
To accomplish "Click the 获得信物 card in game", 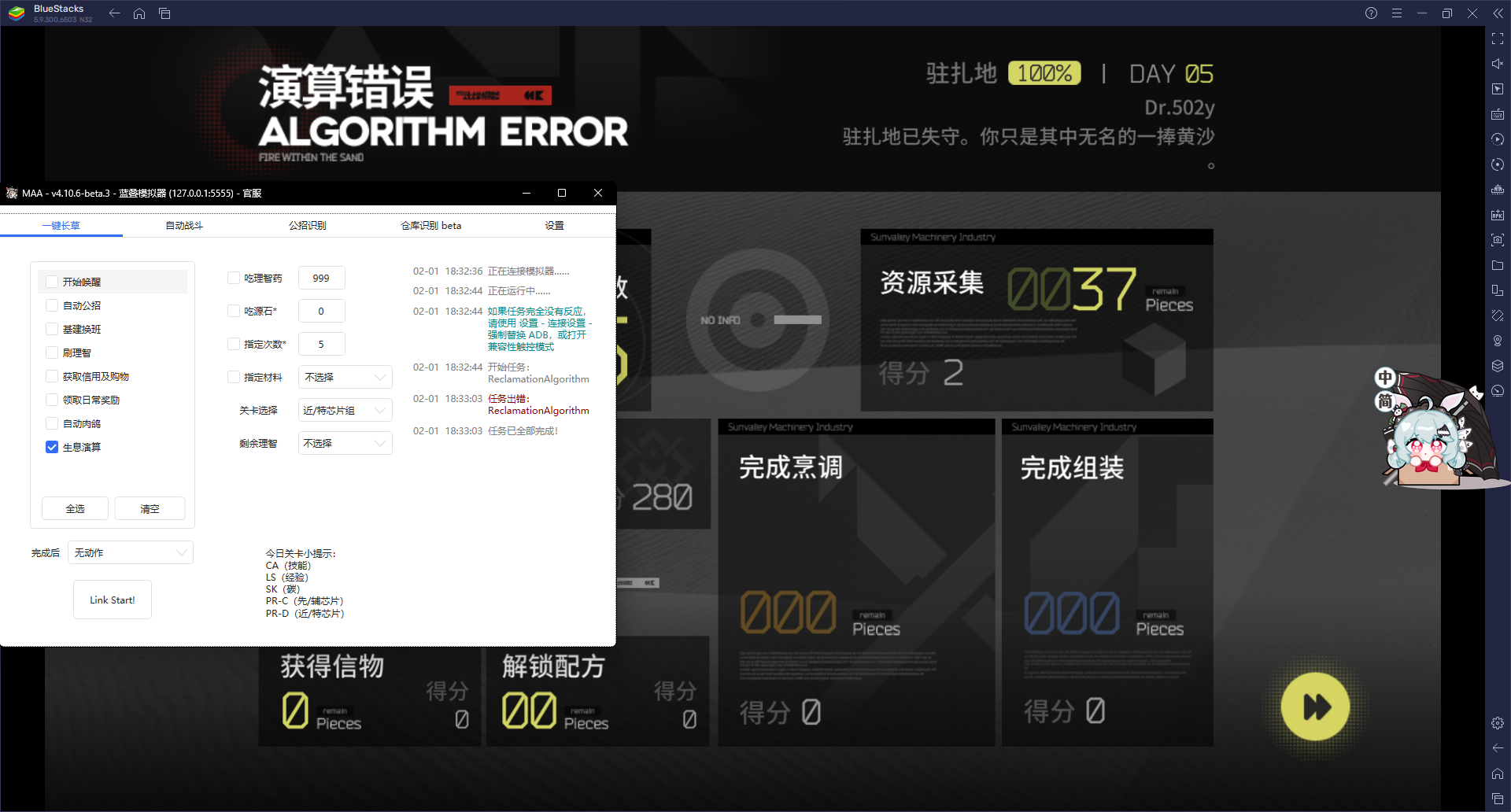I will [369, 696].
